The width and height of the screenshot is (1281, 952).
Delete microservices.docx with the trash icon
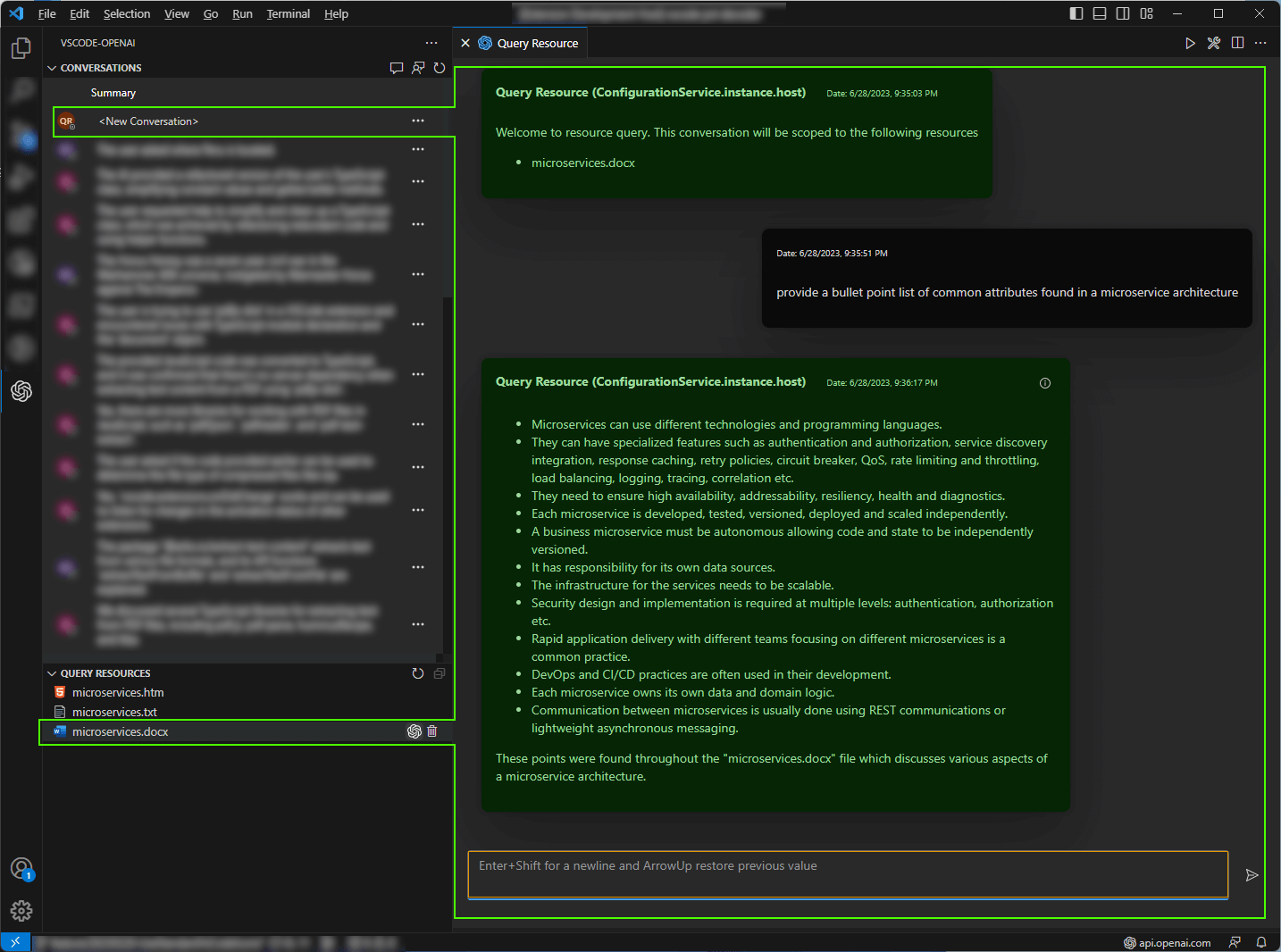coord(432,731)
